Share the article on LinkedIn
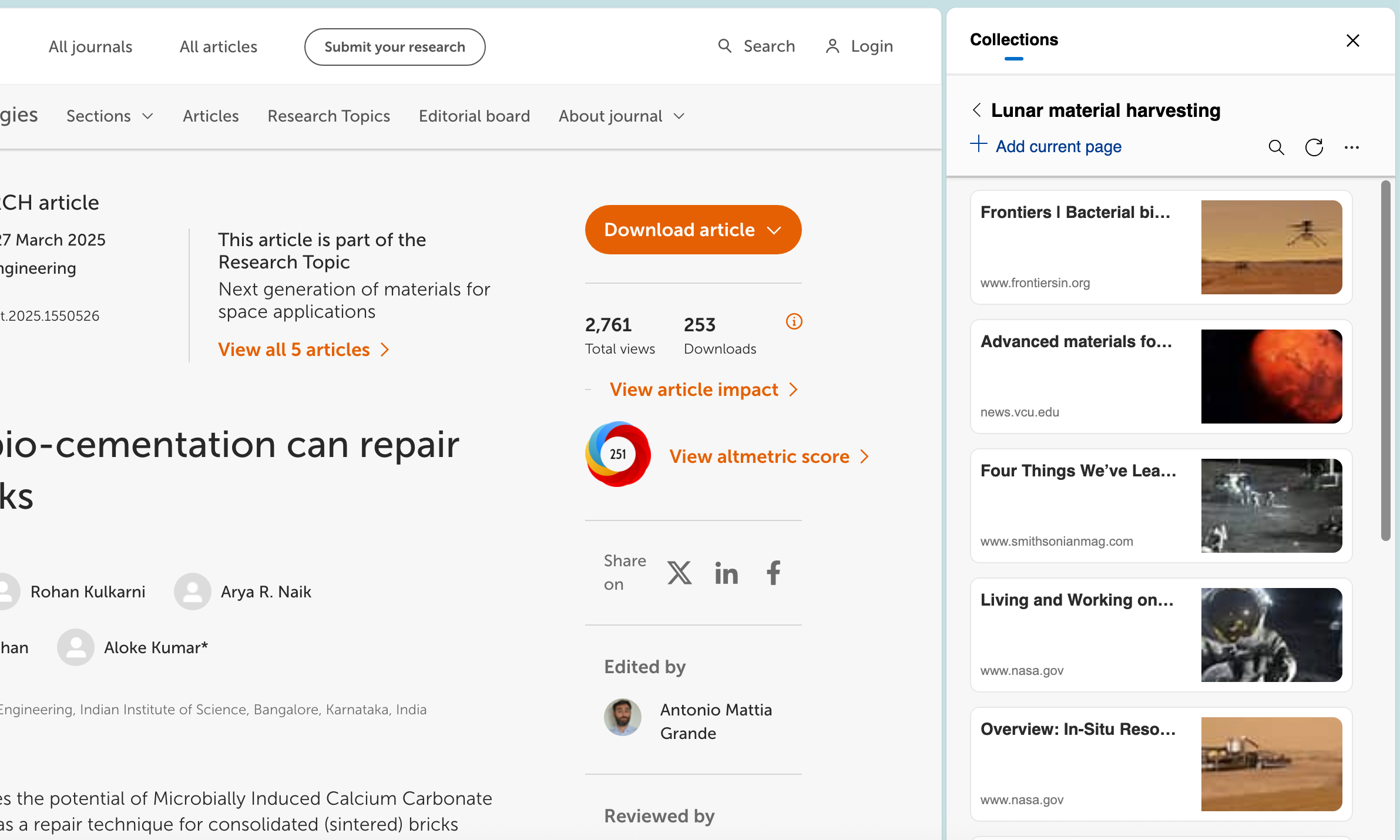Viewport: 1400px width, 840px height. click(x=726, y=573)
